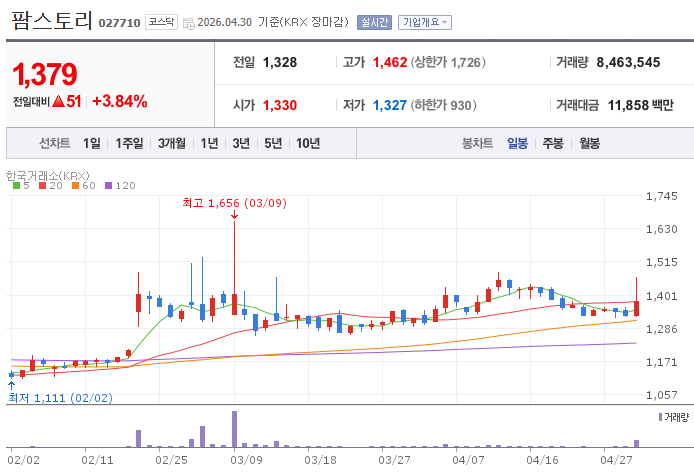The image size is (694, 473).
Task: Switch to 일봉 daily candle chart
Action: click(x=517, y=143)
